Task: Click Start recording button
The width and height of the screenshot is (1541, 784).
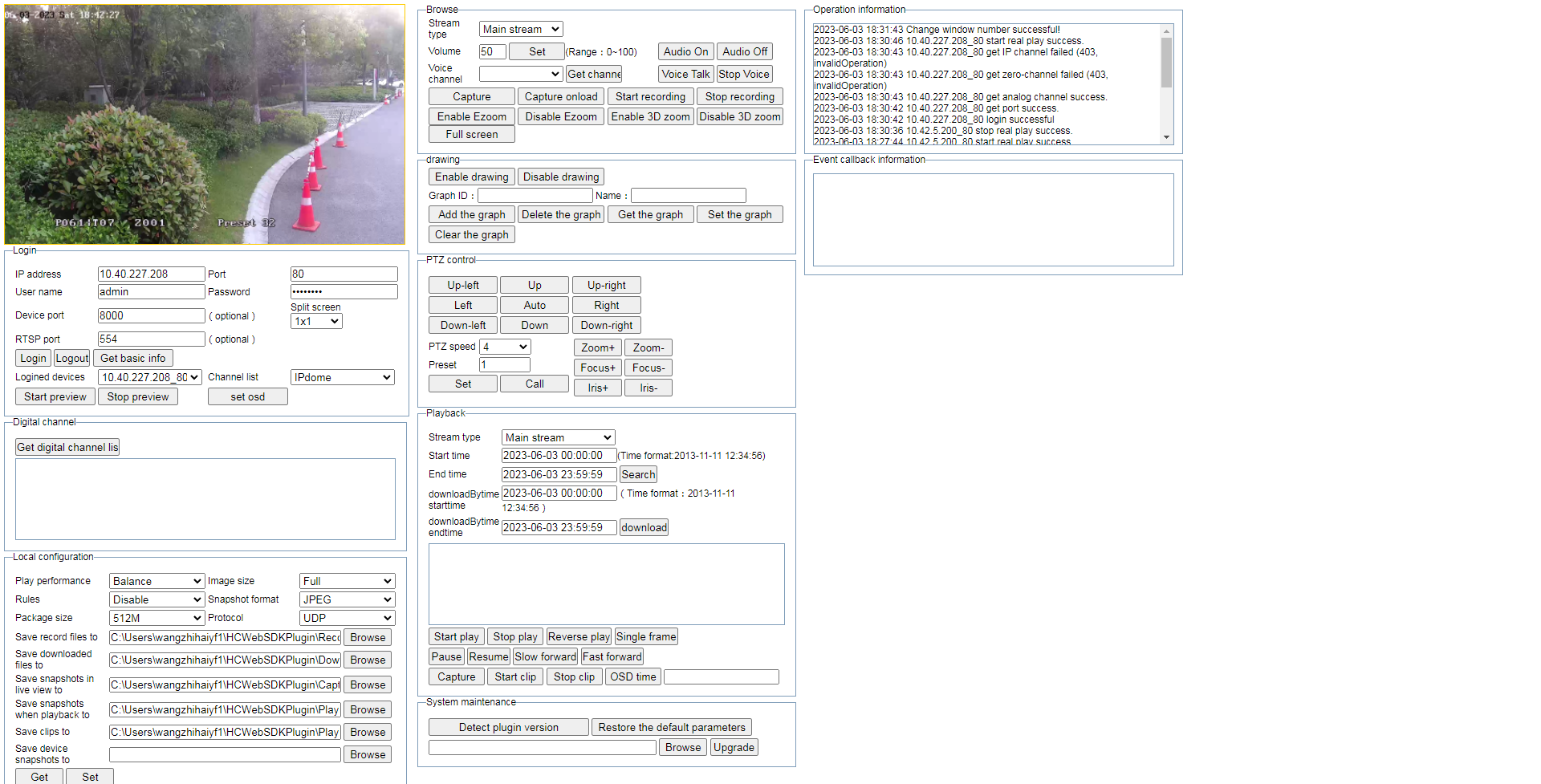Action: click(651, 96)
